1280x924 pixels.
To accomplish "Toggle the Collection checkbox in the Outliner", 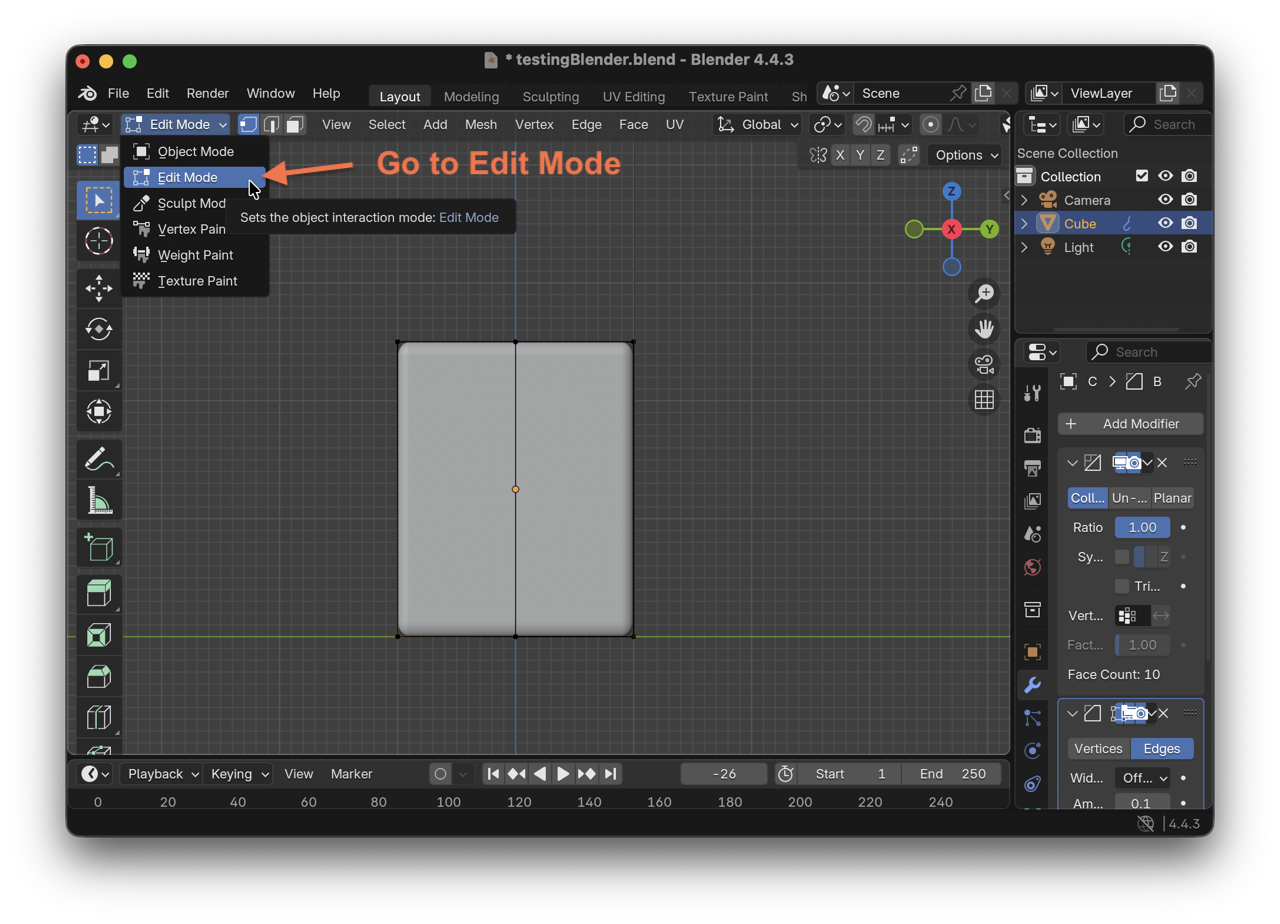I will [x=1144, y=176].
